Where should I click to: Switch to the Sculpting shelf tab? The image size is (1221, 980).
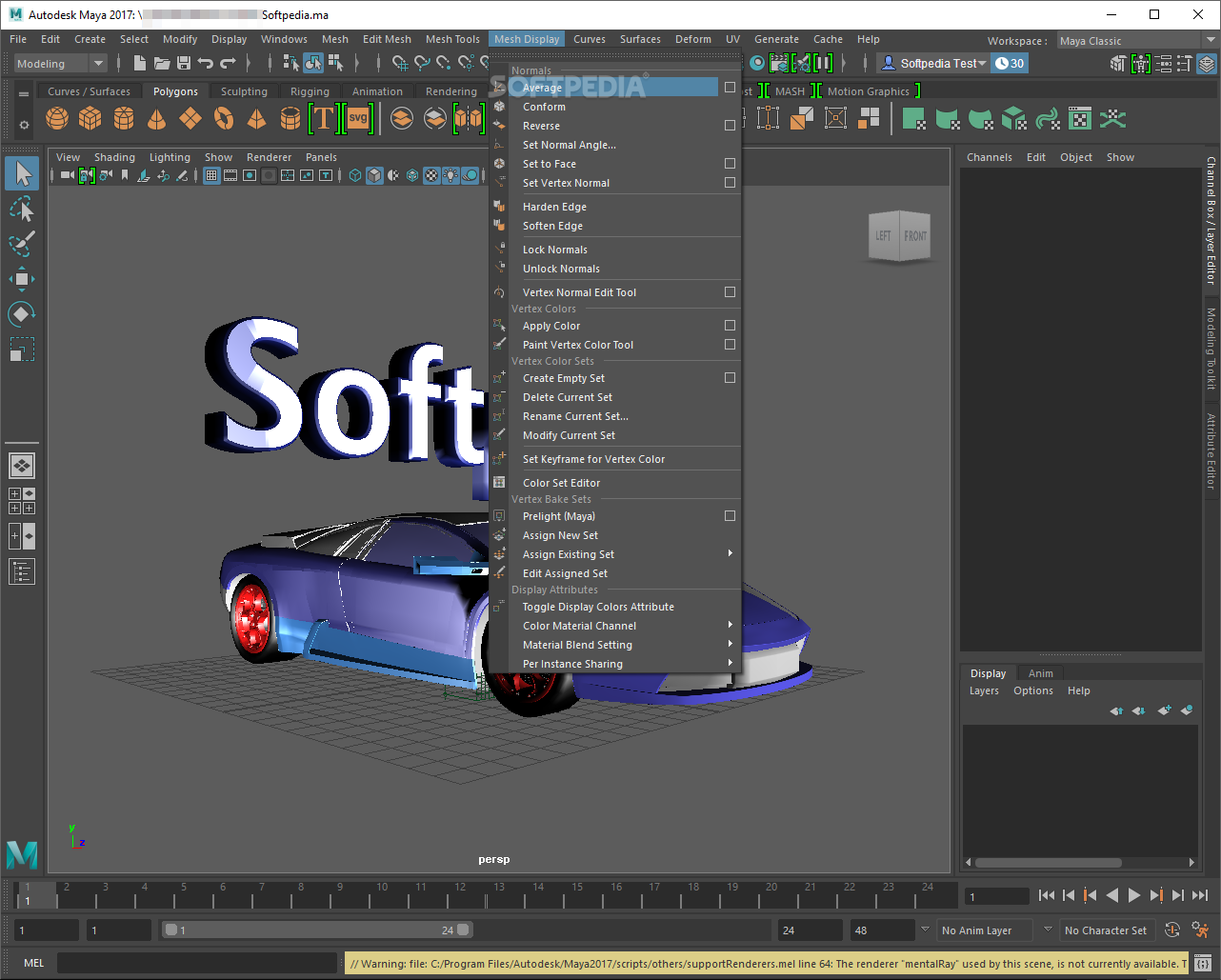[244, 91]
